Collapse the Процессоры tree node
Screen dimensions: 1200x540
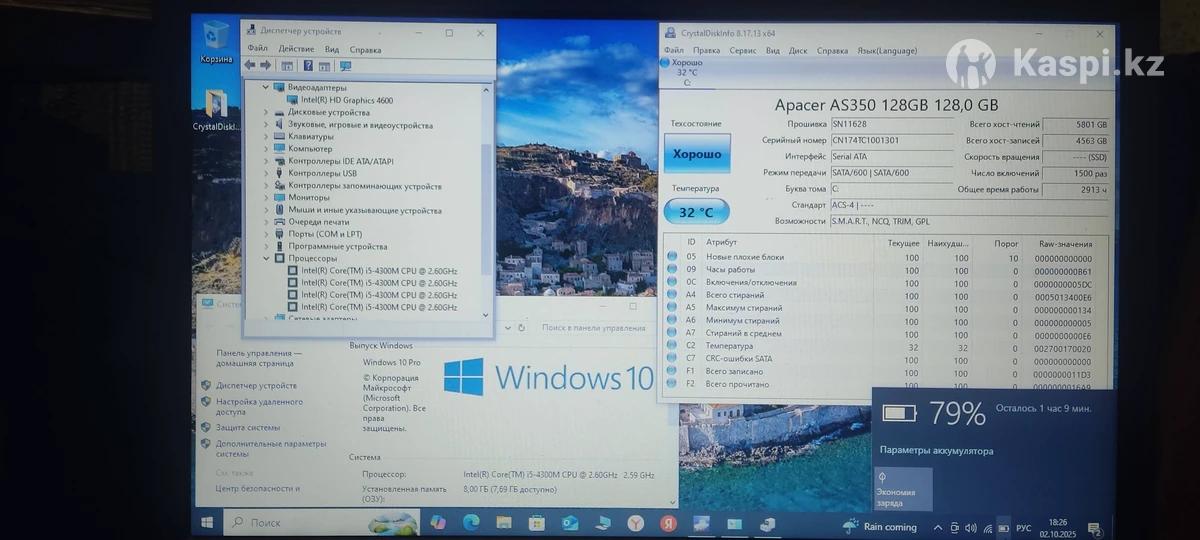click(266, 258)
